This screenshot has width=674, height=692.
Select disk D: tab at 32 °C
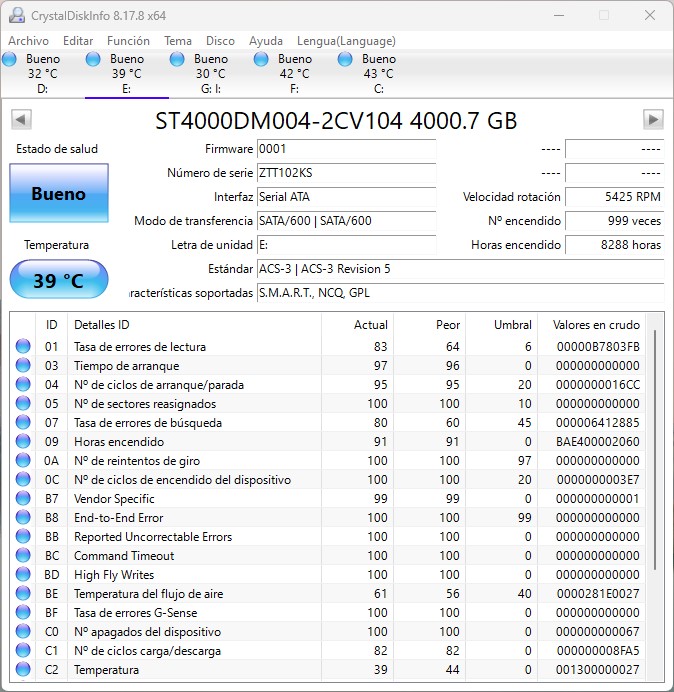click(x=42, y=73)
